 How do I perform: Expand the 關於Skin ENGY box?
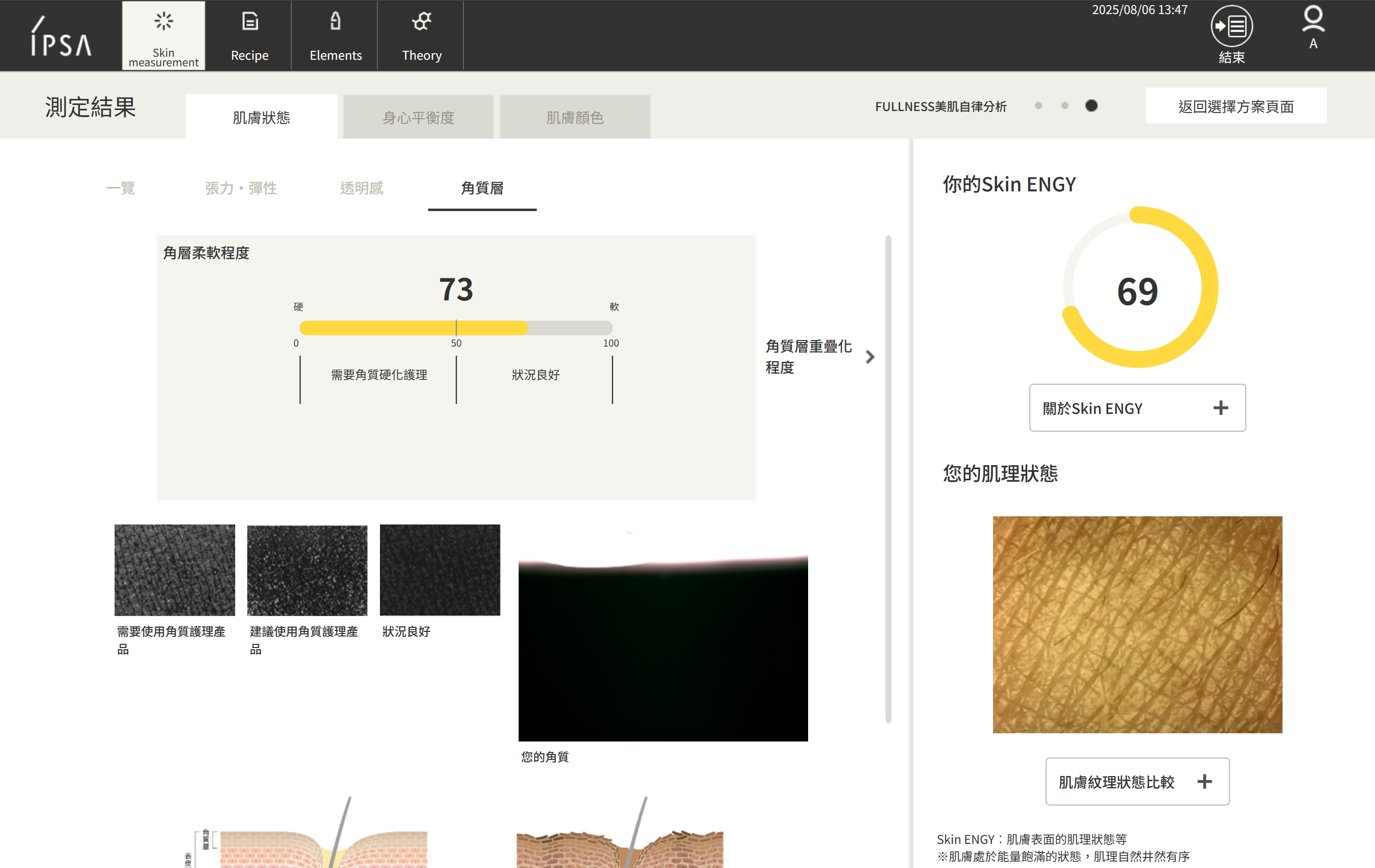pos(1092,408)
